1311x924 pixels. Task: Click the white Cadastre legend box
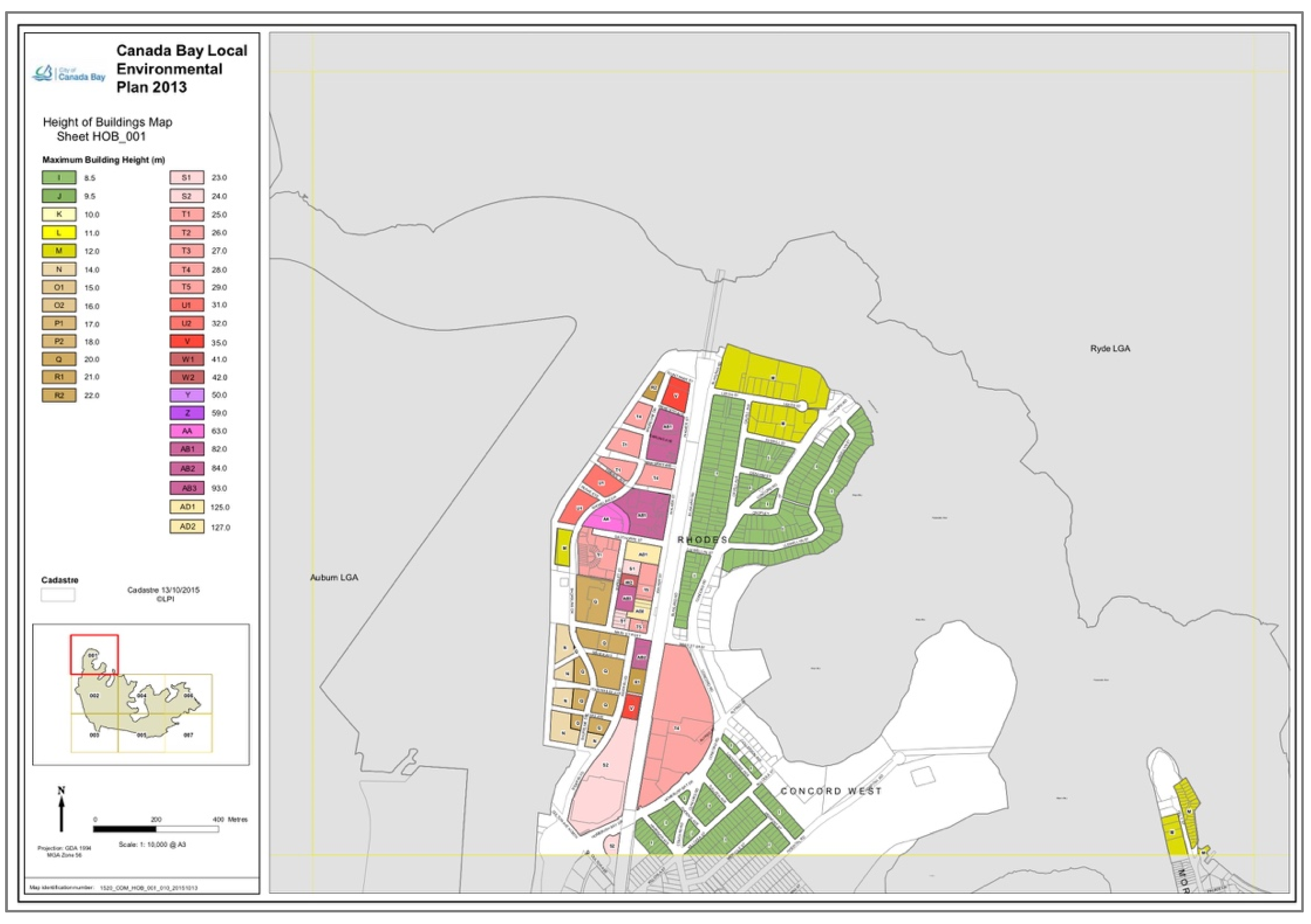click(x=58, y=595)
